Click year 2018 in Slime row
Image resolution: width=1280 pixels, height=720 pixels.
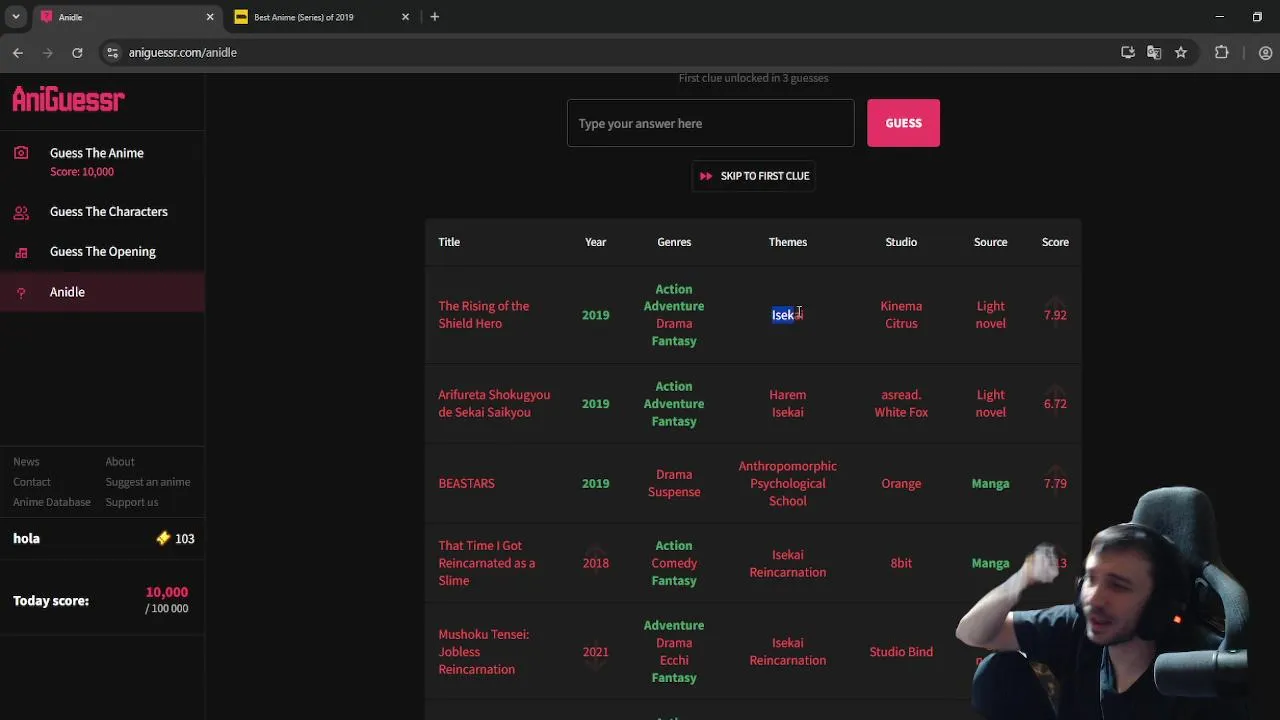coord(595,563)
